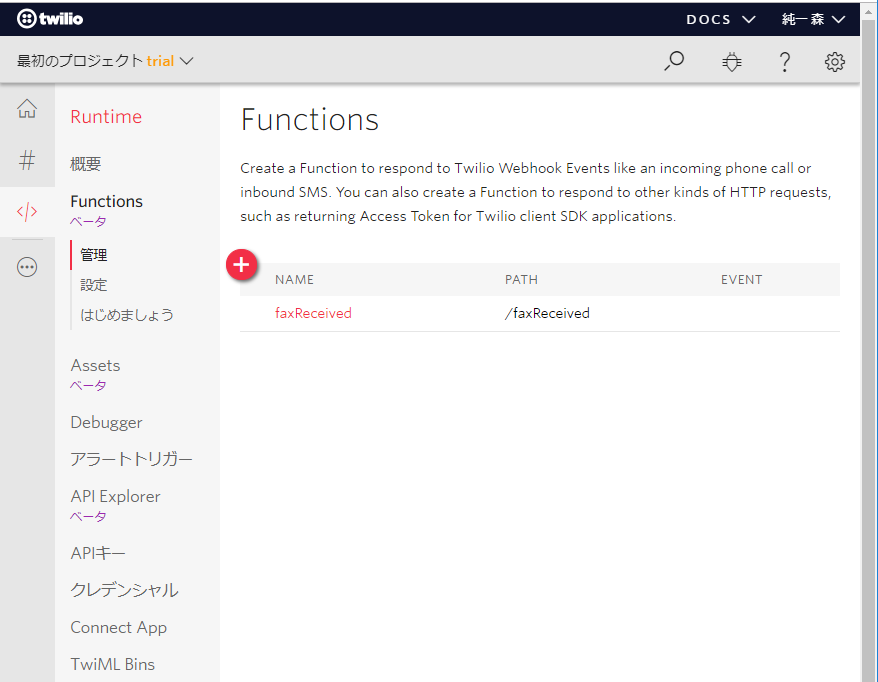Expand the DOCS dropdown
The image size is (878, 682).
pyautogui.click(x=721, y=20)
